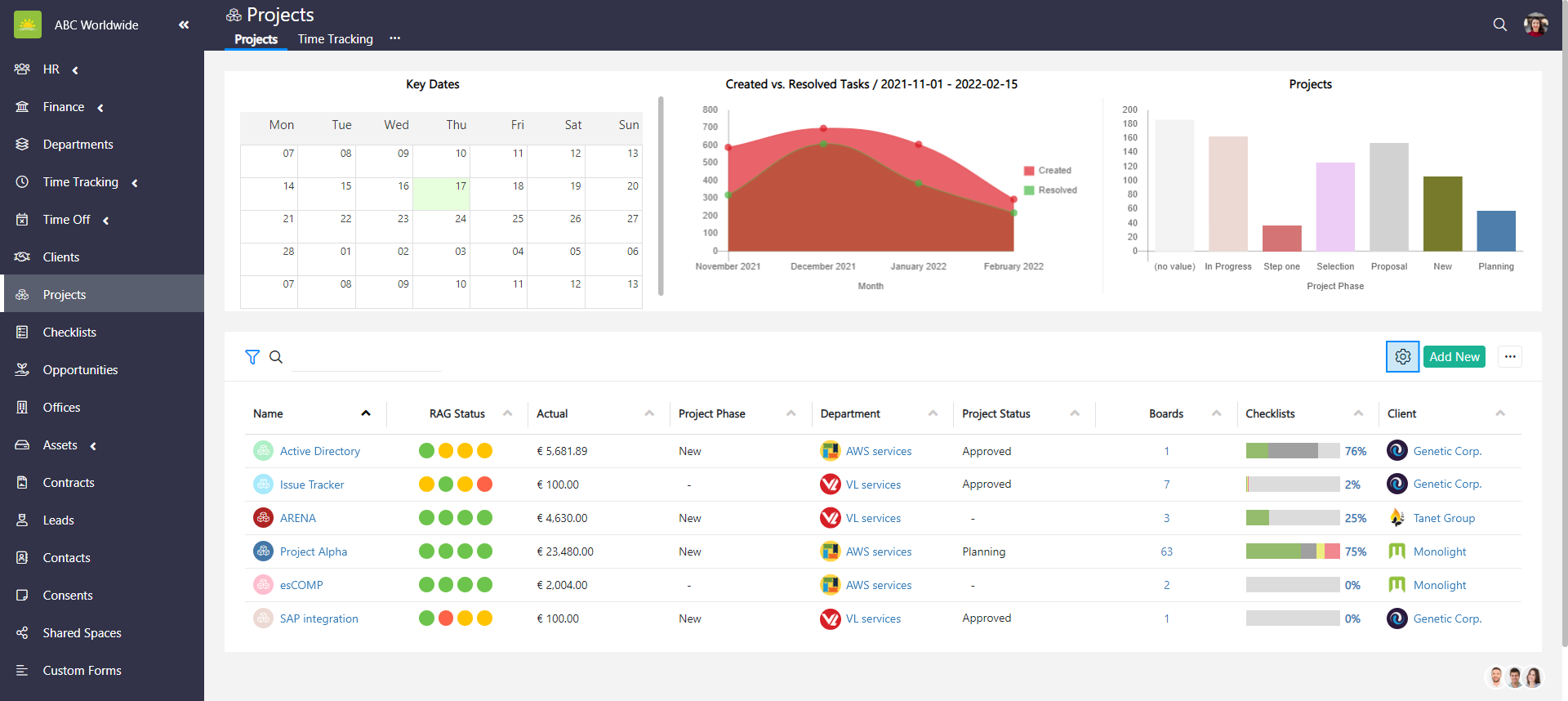This screenshot has width=1568, height=701.
Task: Open more tabs ellipsis beside Time Tracking
Action: [x=395, y=38]
